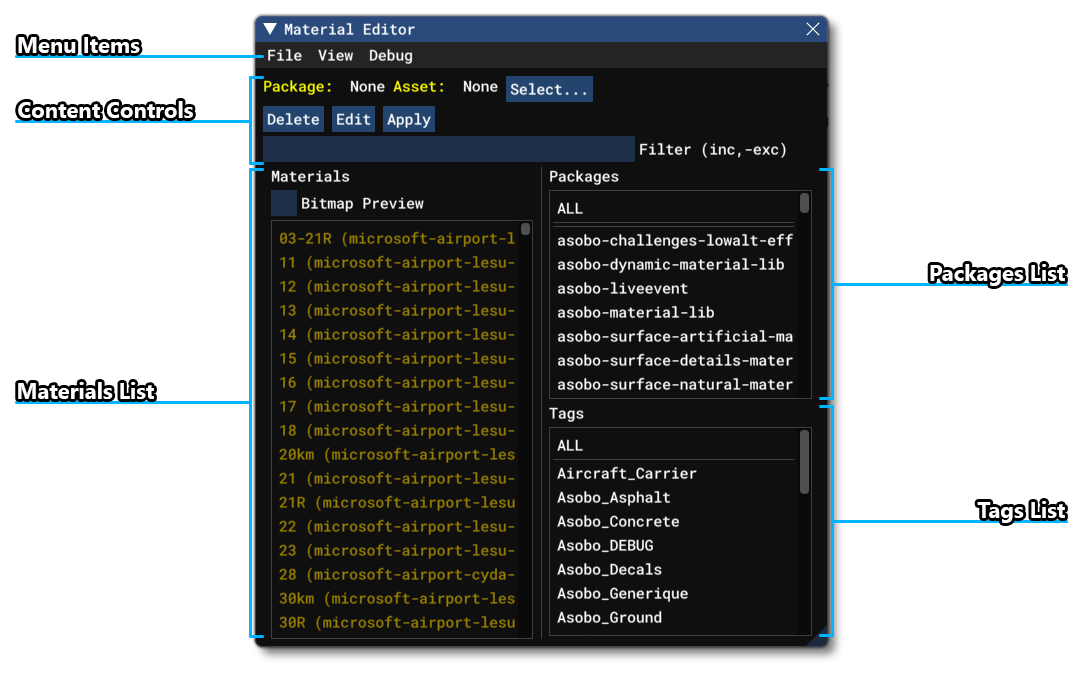Screen dimensions: 1083x674
Task: Click Select... to choose a package
Action: tap(549, 88)
